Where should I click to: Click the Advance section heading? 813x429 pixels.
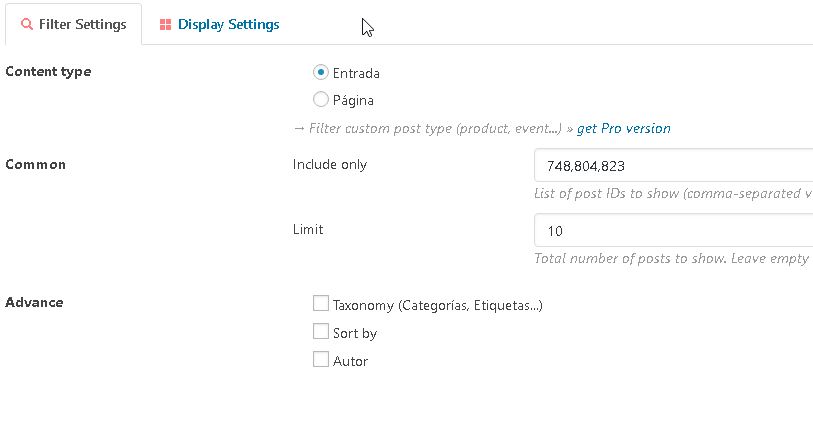tap(34, 302)
